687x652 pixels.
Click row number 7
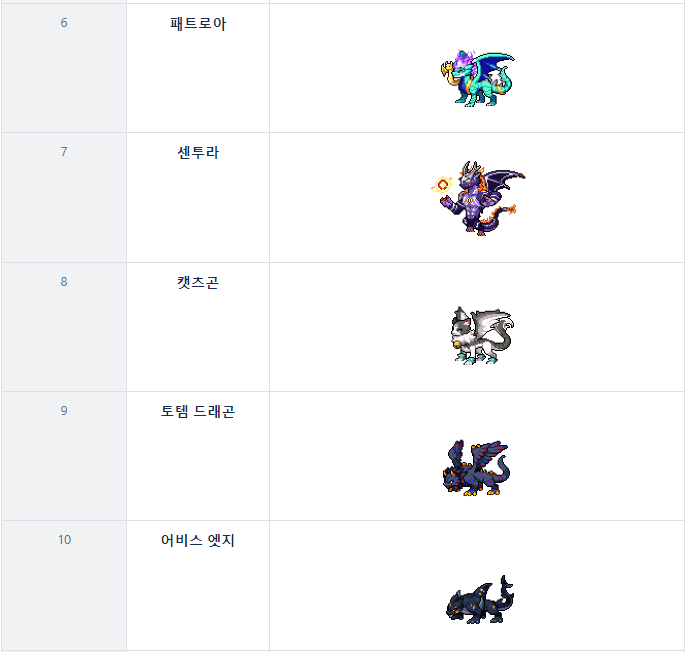click(x=64, y=152)
